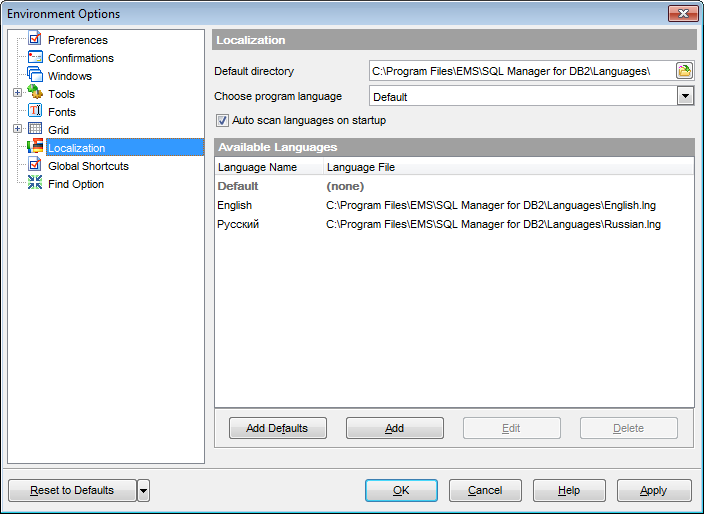Click the Find Option icon

35,184
